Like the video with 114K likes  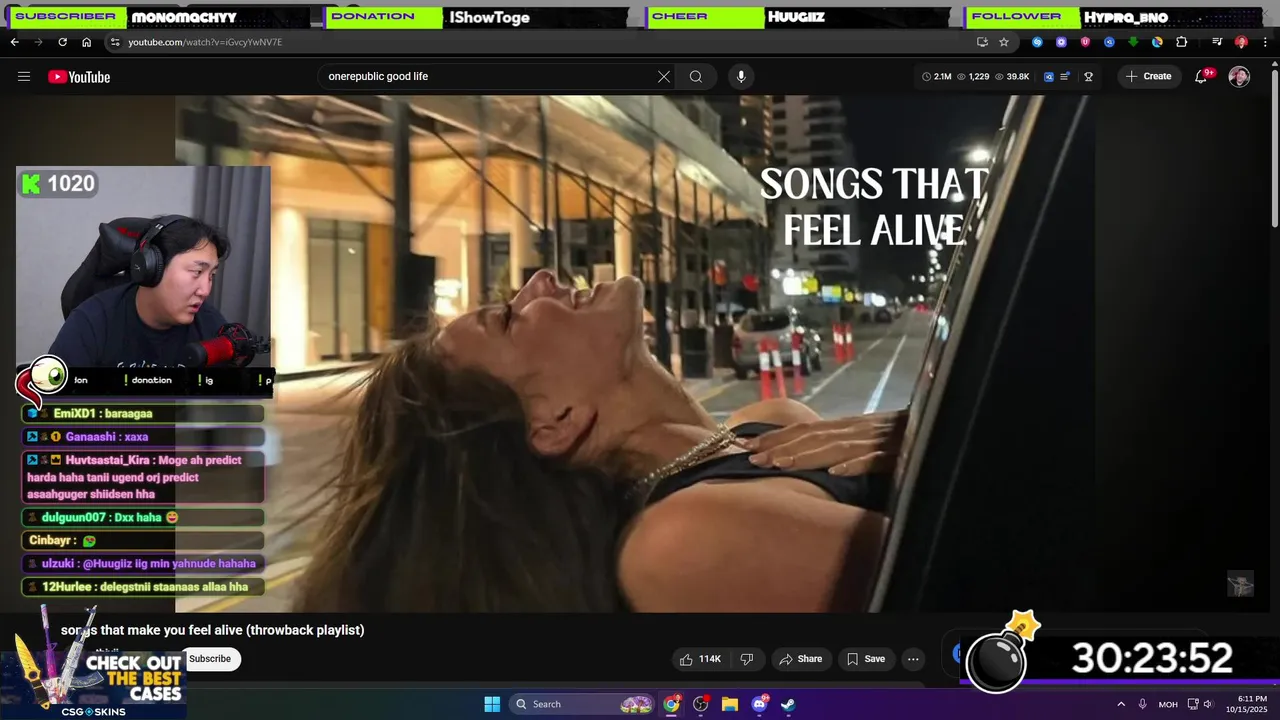tap(699, 659)
